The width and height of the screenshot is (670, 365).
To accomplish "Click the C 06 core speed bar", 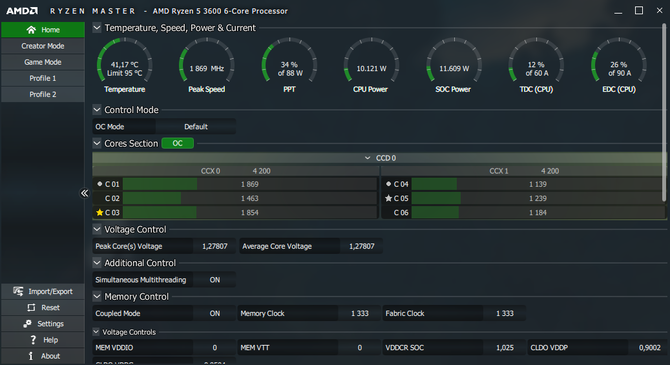I will point(538,212).
